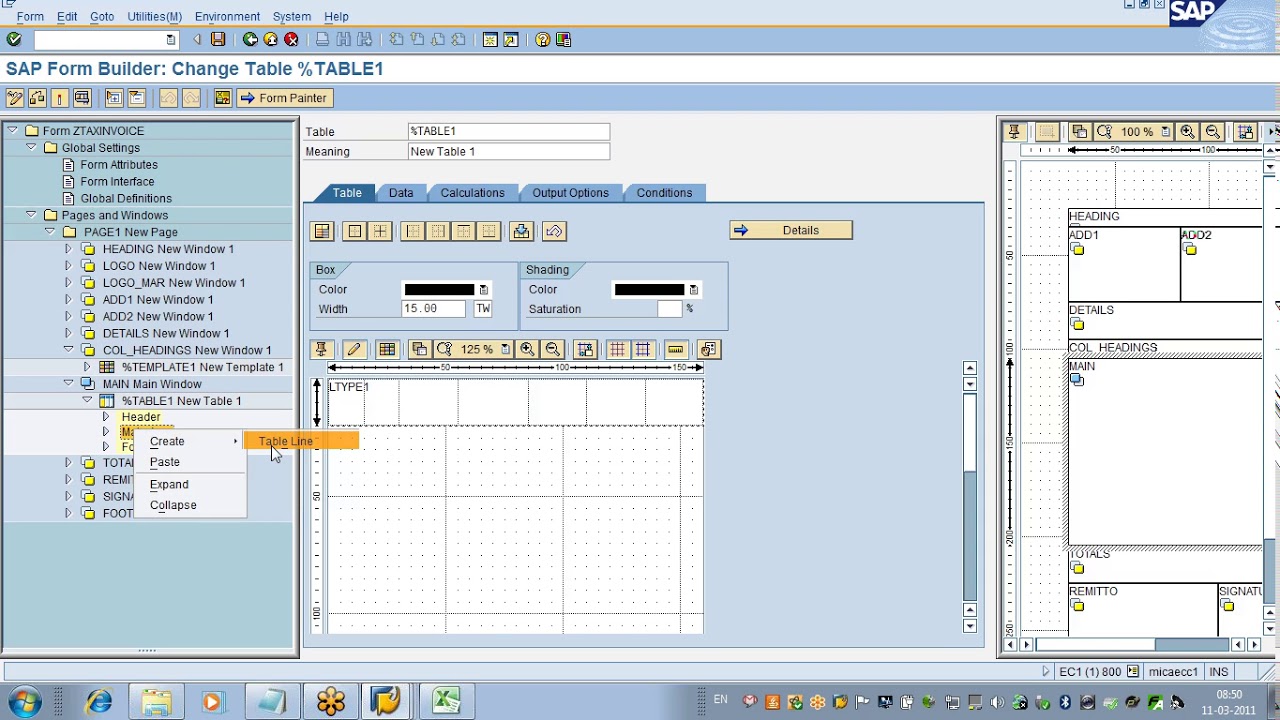The image size is (1280, 720).
Task: Open Excel from the Windows taskbar
Action: 446,701
